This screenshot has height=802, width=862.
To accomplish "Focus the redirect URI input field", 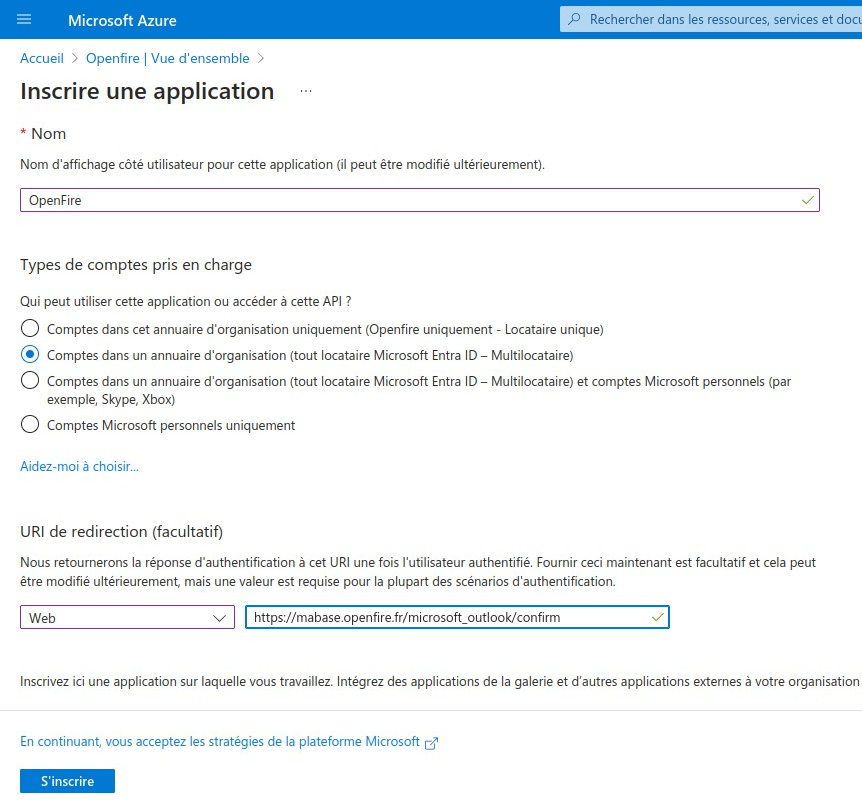I will [x=457, y=617].
